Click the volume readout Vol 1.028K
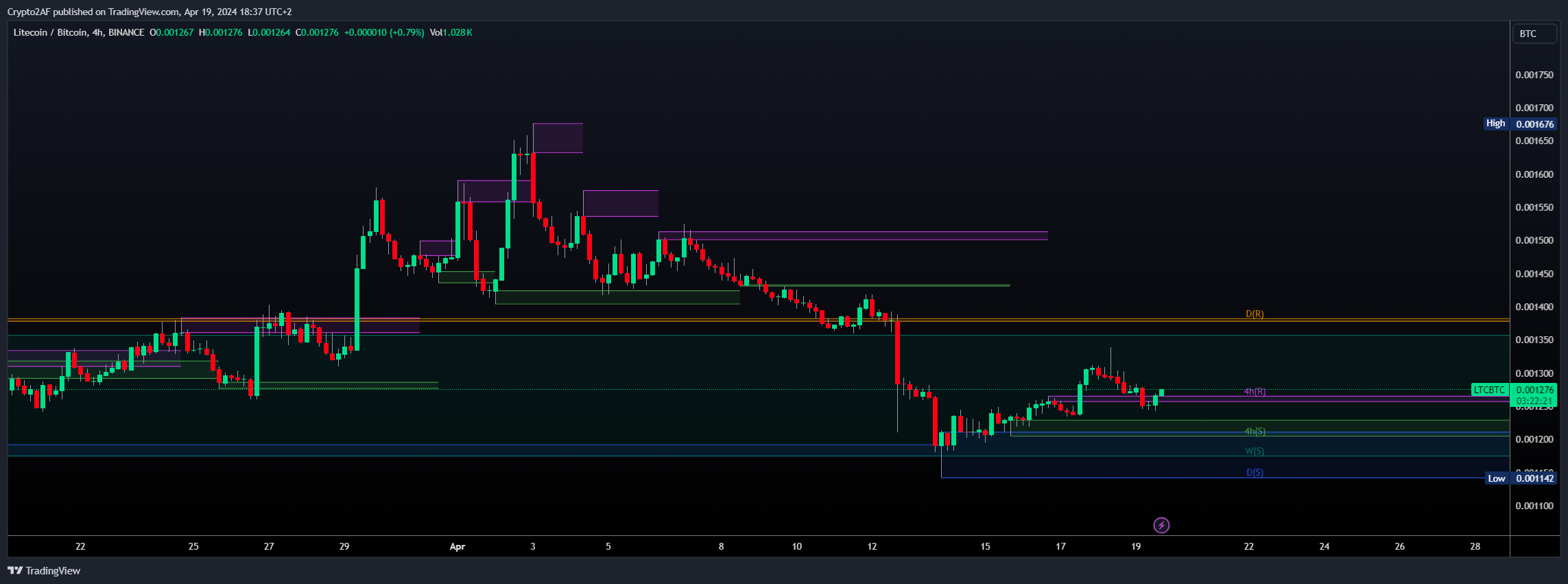1568x584 pixels. (x=451, y=32)
